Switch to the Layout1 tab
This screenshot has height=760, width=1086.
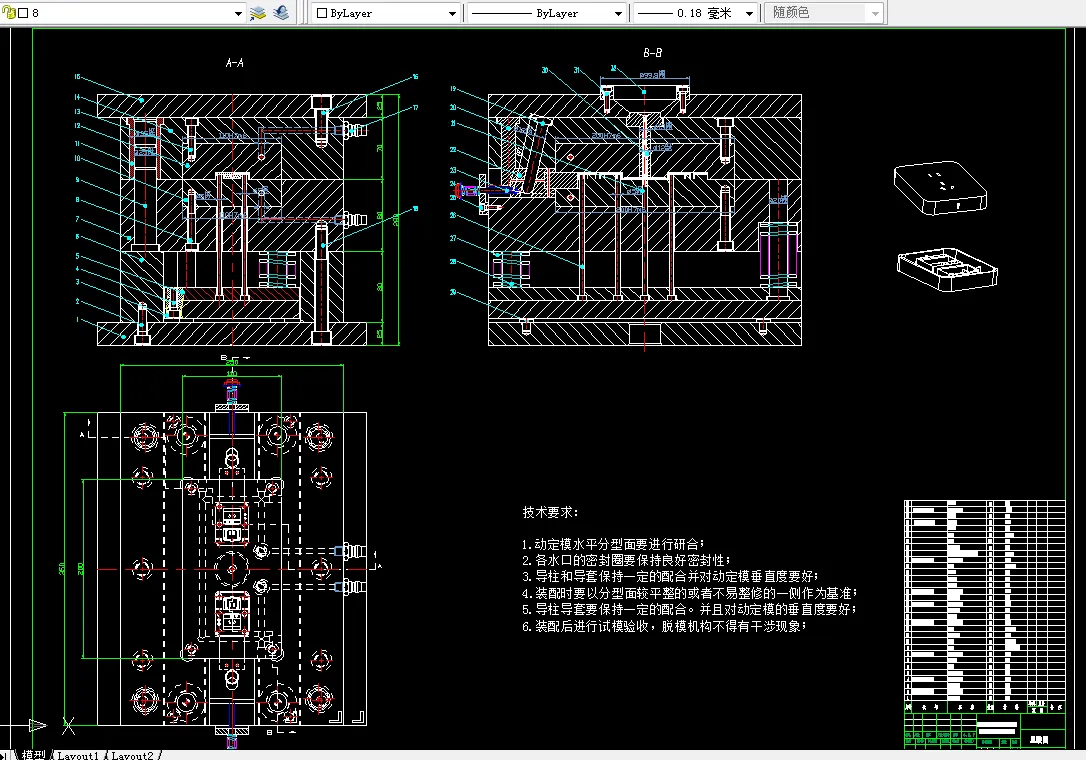click(78, 755)
